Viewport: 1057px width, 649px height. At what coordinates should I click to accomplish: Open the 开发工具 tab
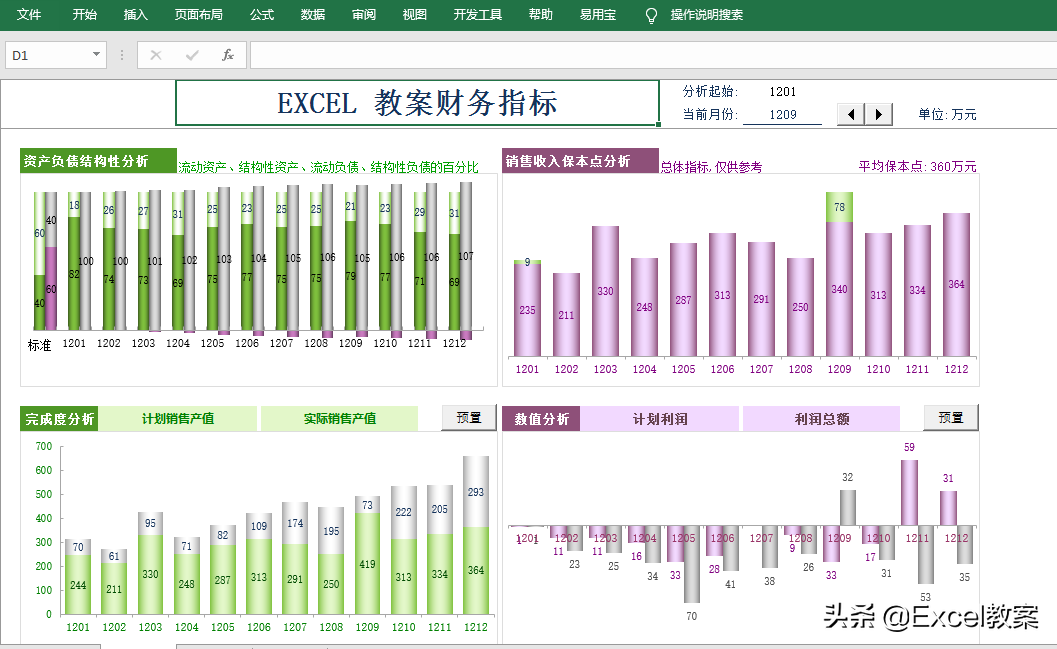pos(478,14)
